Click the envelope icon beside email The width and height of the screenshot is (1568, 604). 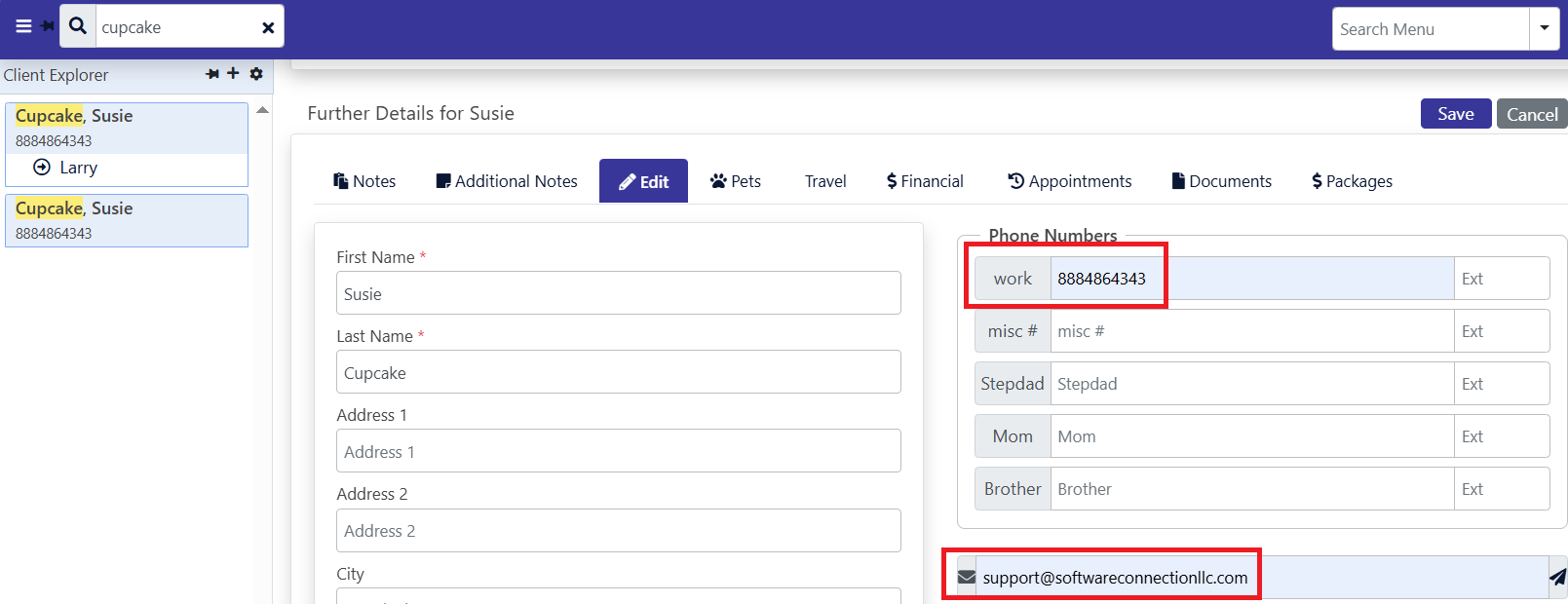click(x=967, y=578)
